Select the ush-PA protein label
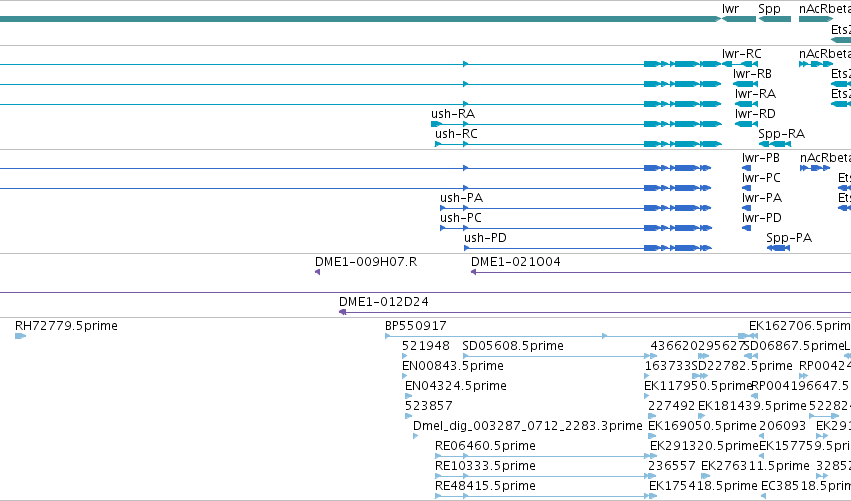This screenshot has height=501, width=851. (461, 198)
